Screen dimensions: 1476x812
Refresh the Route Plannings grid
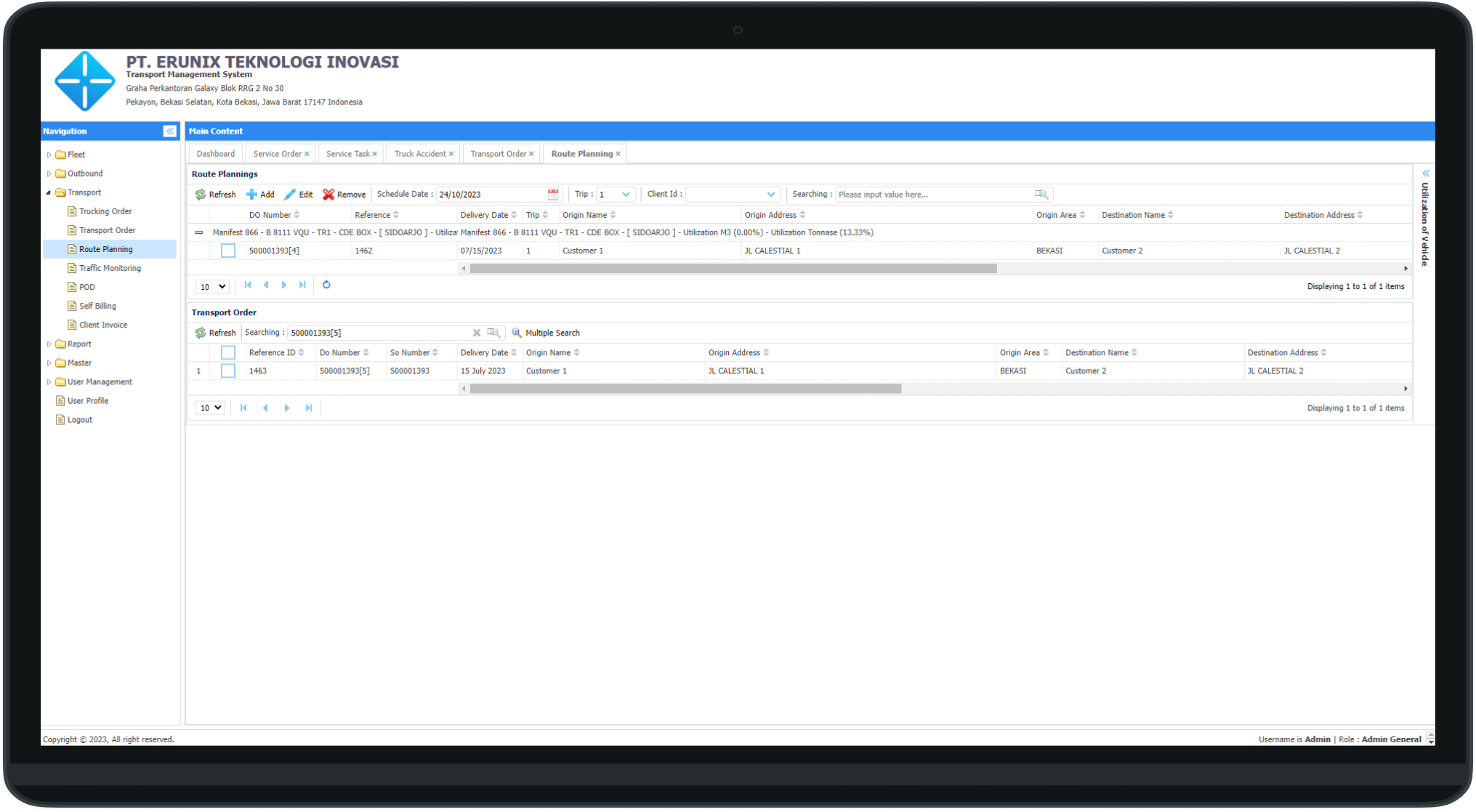point(215,195)
